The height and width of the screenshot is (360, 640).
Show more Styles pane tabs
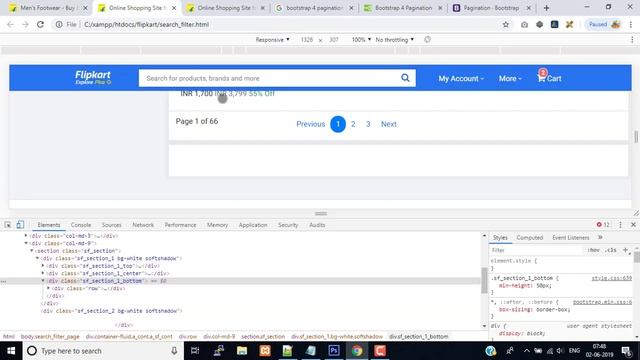click(x=600, y=238)
